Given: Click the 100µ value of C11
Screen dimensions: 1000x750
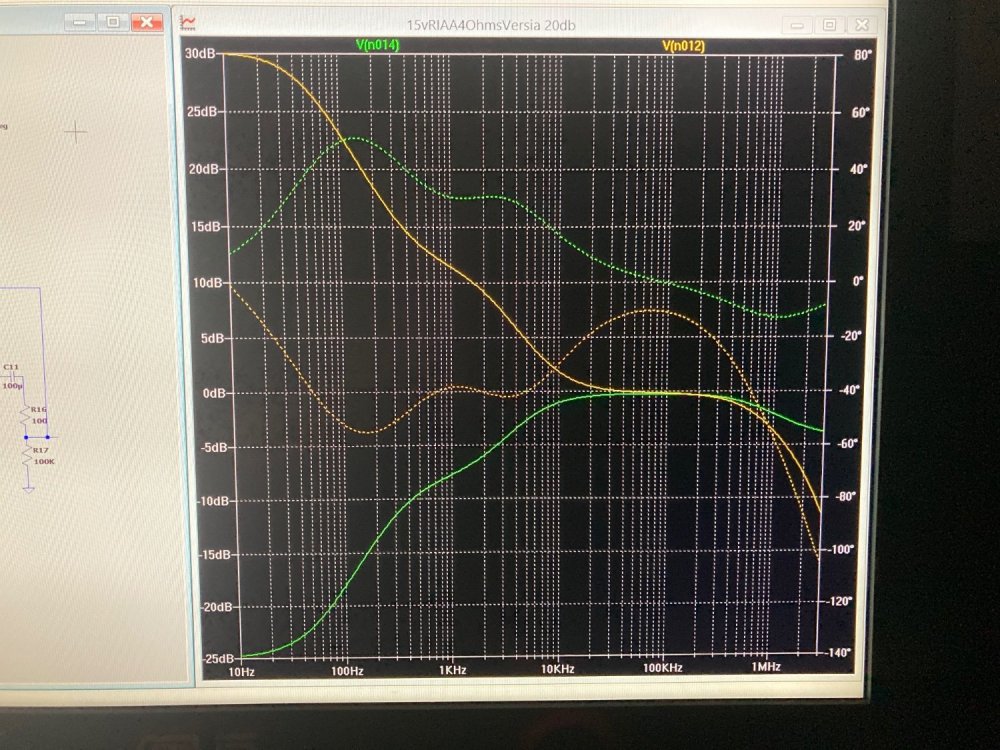Looking at the screenshot, I should tap(12, 385).
